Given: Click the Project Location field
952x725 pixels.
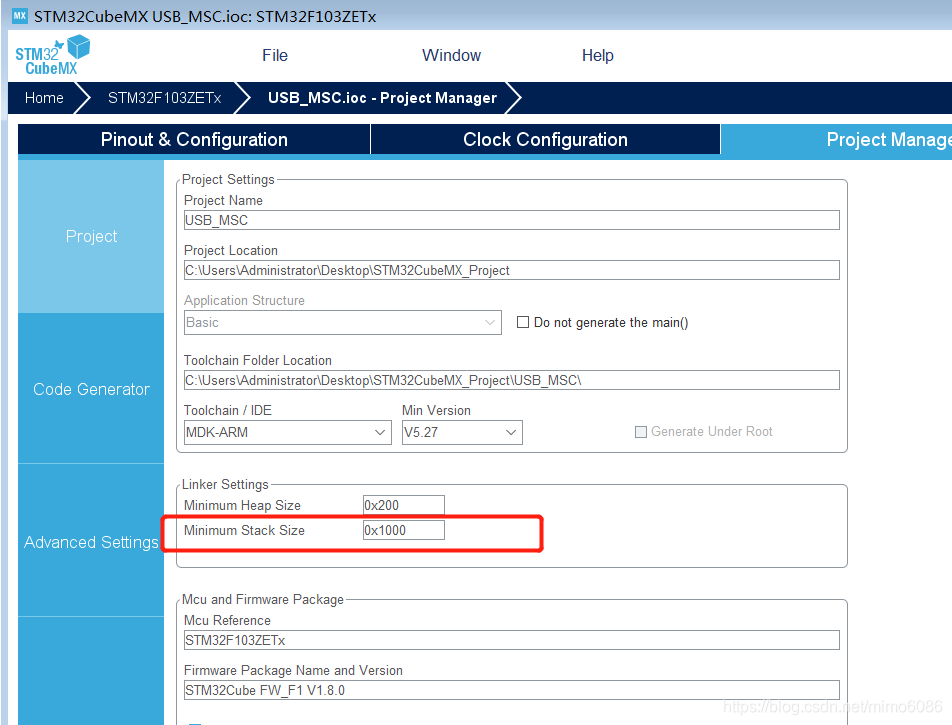Looking at the screenshot, I should point(512,270).
